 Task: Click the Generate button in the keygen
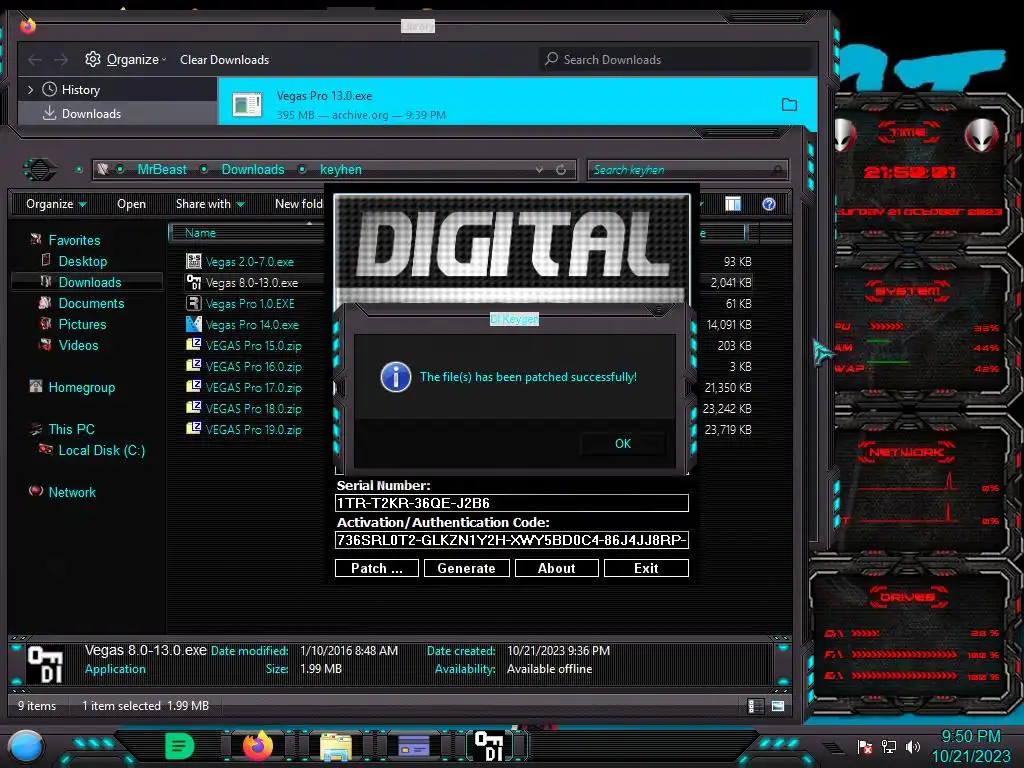click(466, 568)
